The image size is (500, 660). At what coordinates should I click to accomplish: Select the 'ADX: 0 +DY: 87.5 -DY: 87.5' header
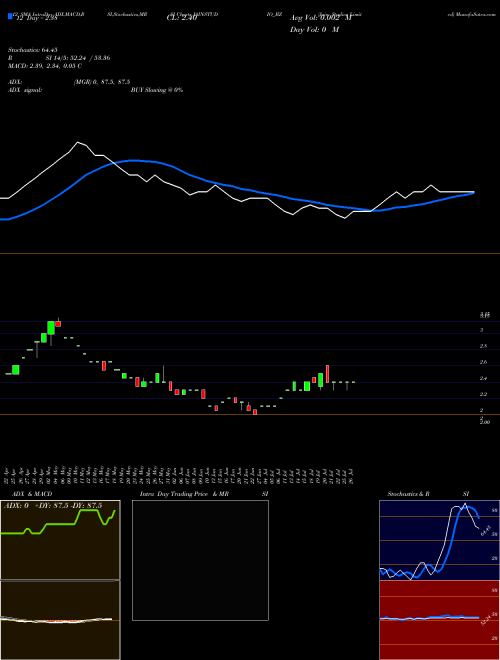pyautogui.click(x=53, y=506)
